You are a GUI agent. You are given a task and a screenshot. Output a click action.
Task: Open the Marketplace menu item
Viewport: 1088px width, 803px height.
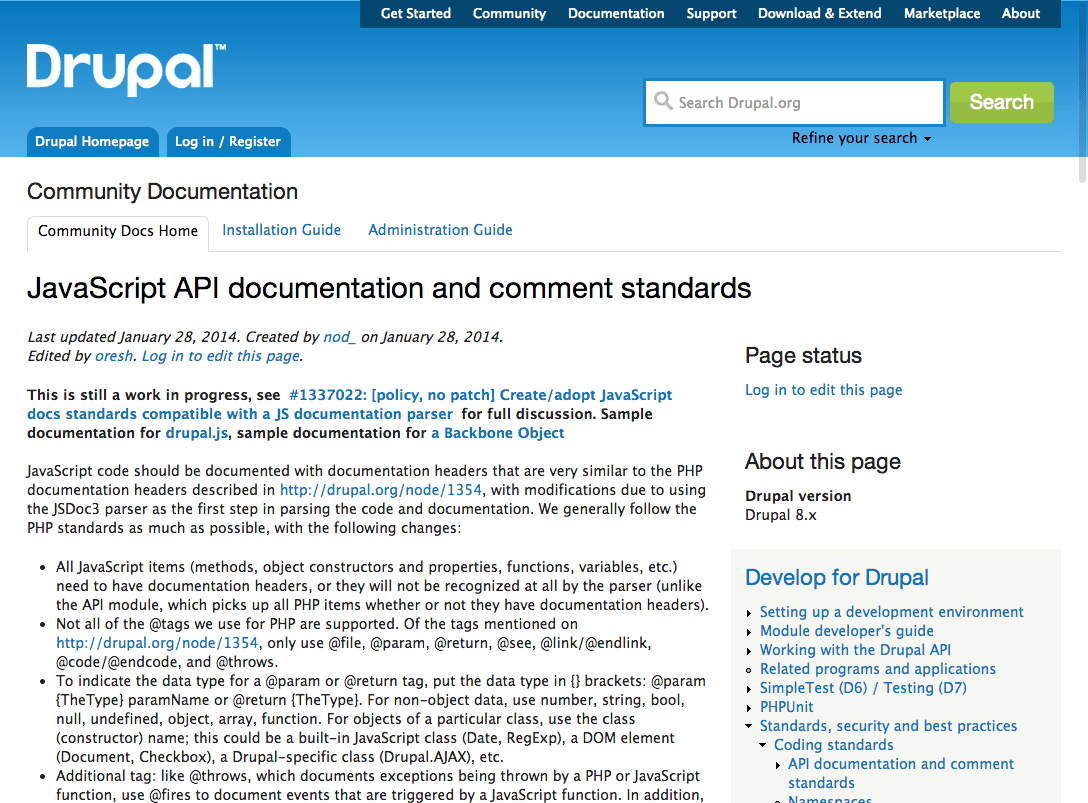[941, 14]
